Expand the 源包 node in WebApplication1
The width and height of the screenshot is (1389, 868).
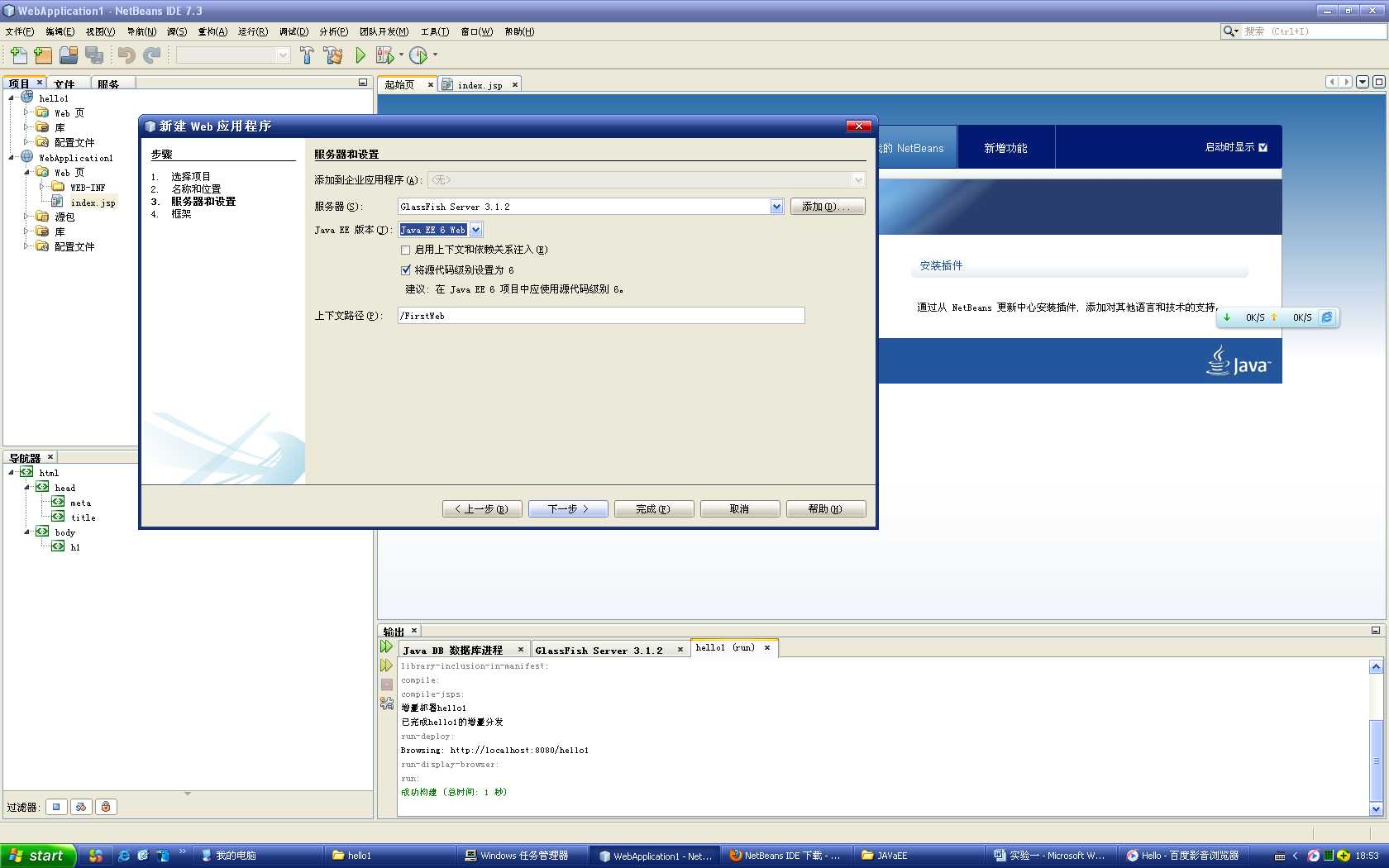[27, 217]
